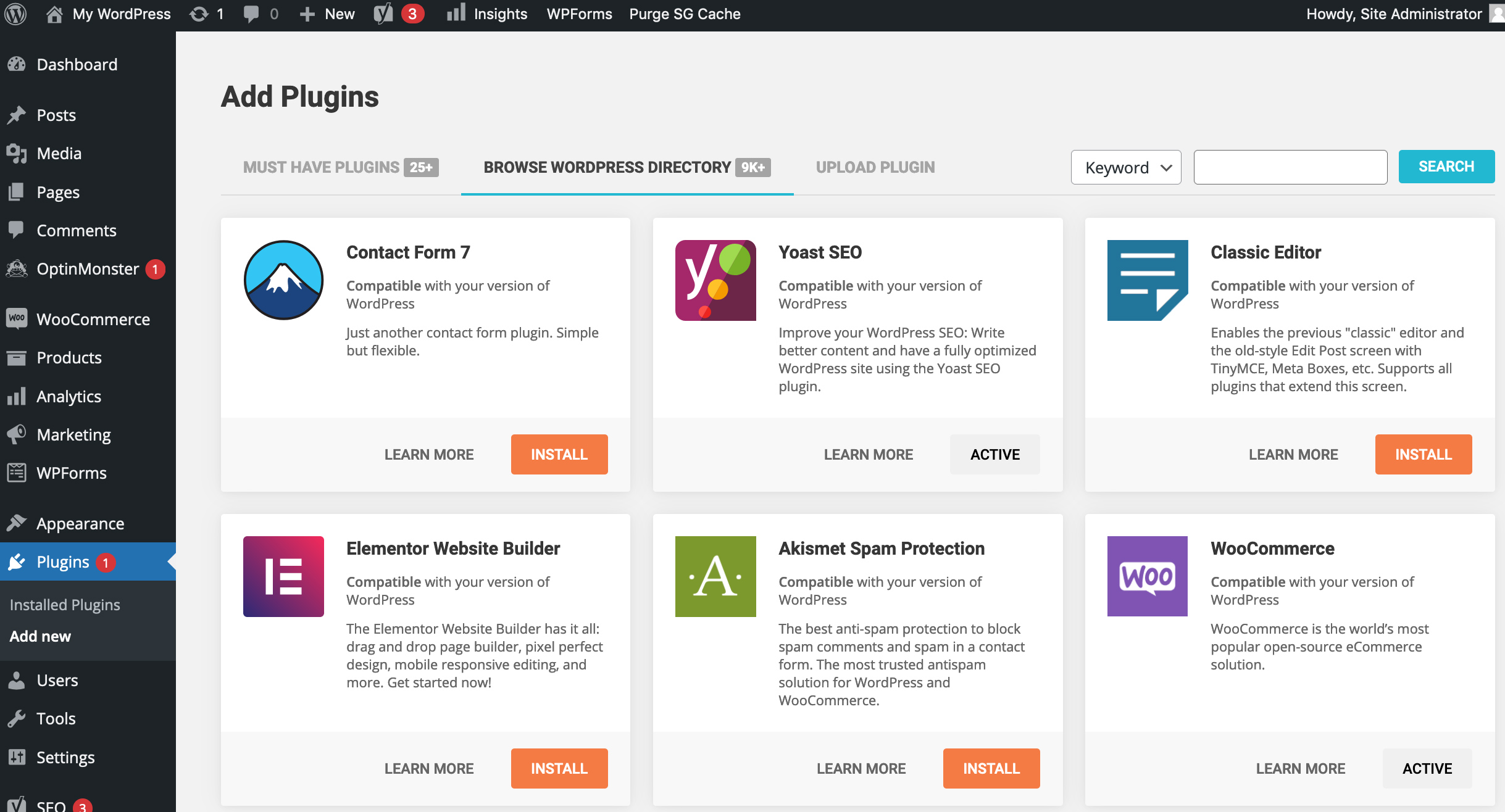The height and width of the screenshot is (812, 1505).
Task: Click the WordPress logo icon in admin bar
Action: click(x=16, y=14)
